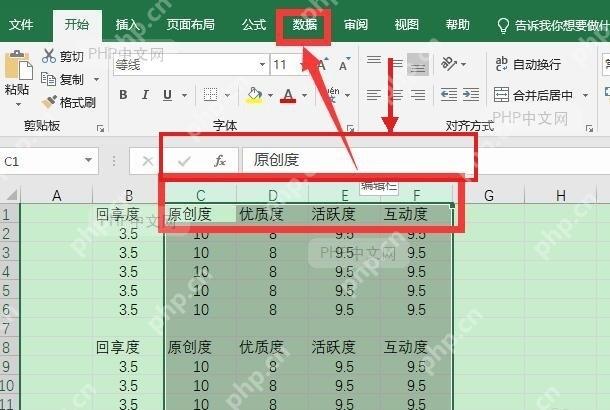Expand merge options dropdown arrow
Viewport: 610px width, 410px height.
[585, 95]
